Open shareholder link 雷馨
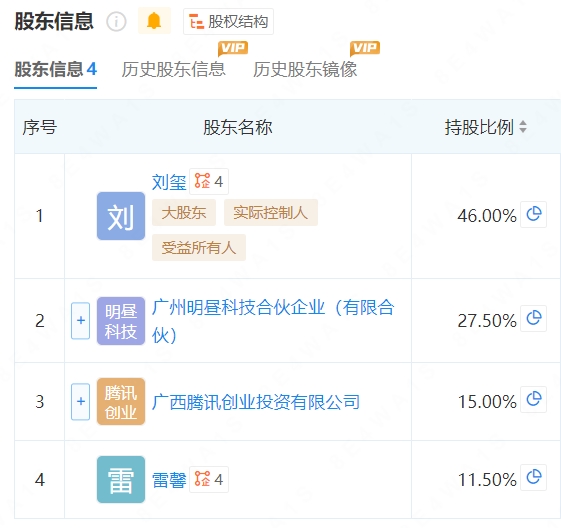This screenshot has height=528, width=561. (x=169, y=480)
